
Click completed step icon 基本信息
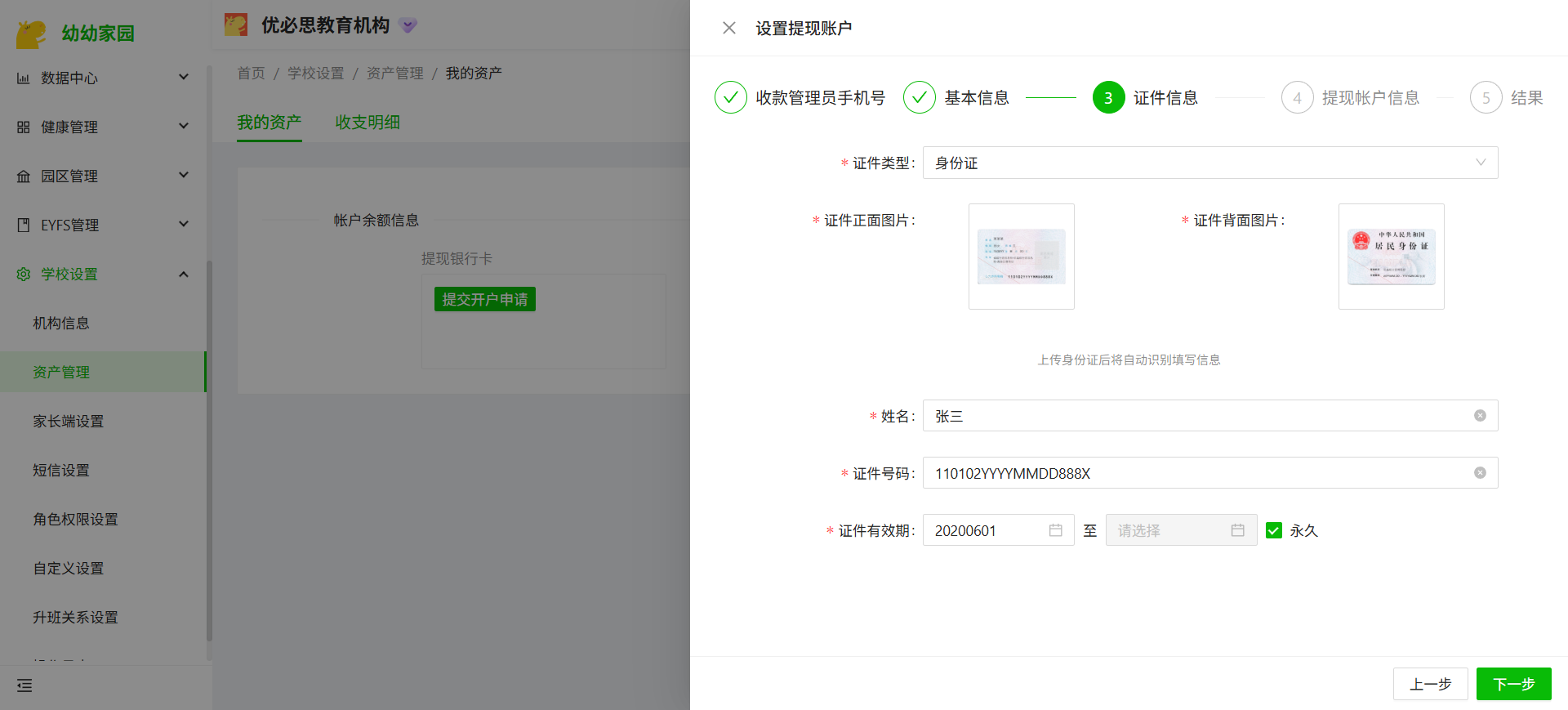tap(920, 97)
